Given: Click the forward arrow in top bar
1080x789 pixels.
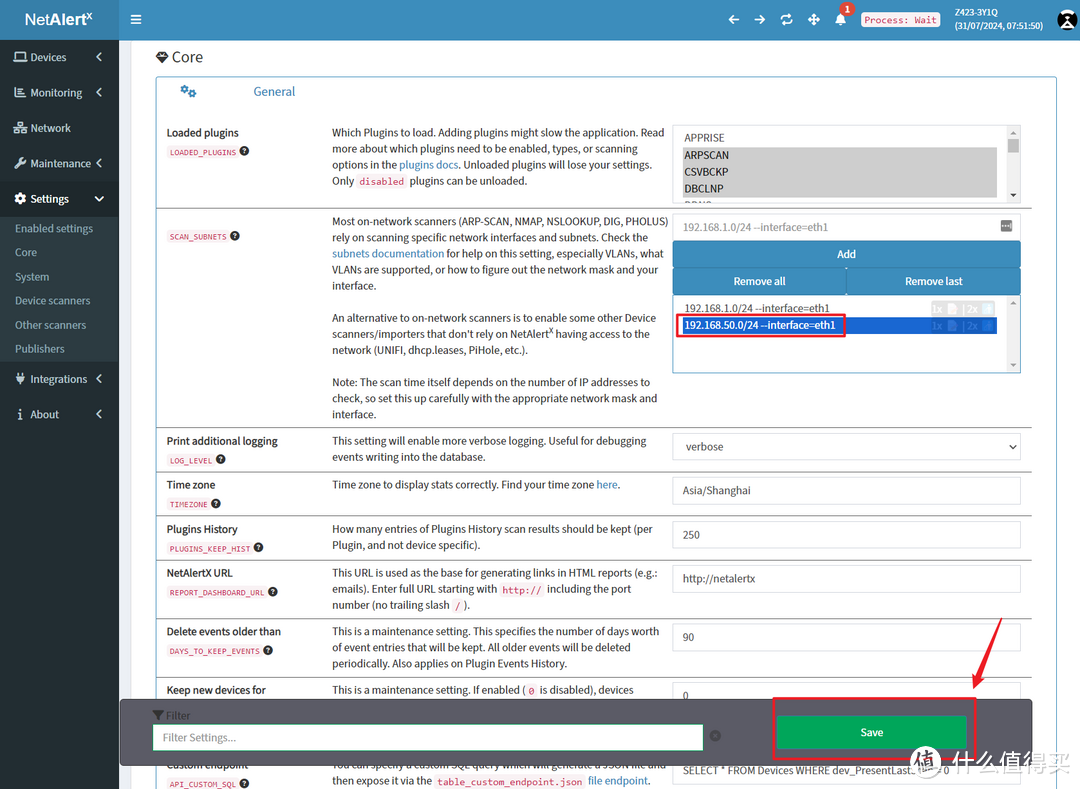Looking at the screenshot, I should [x=760, y=20].
